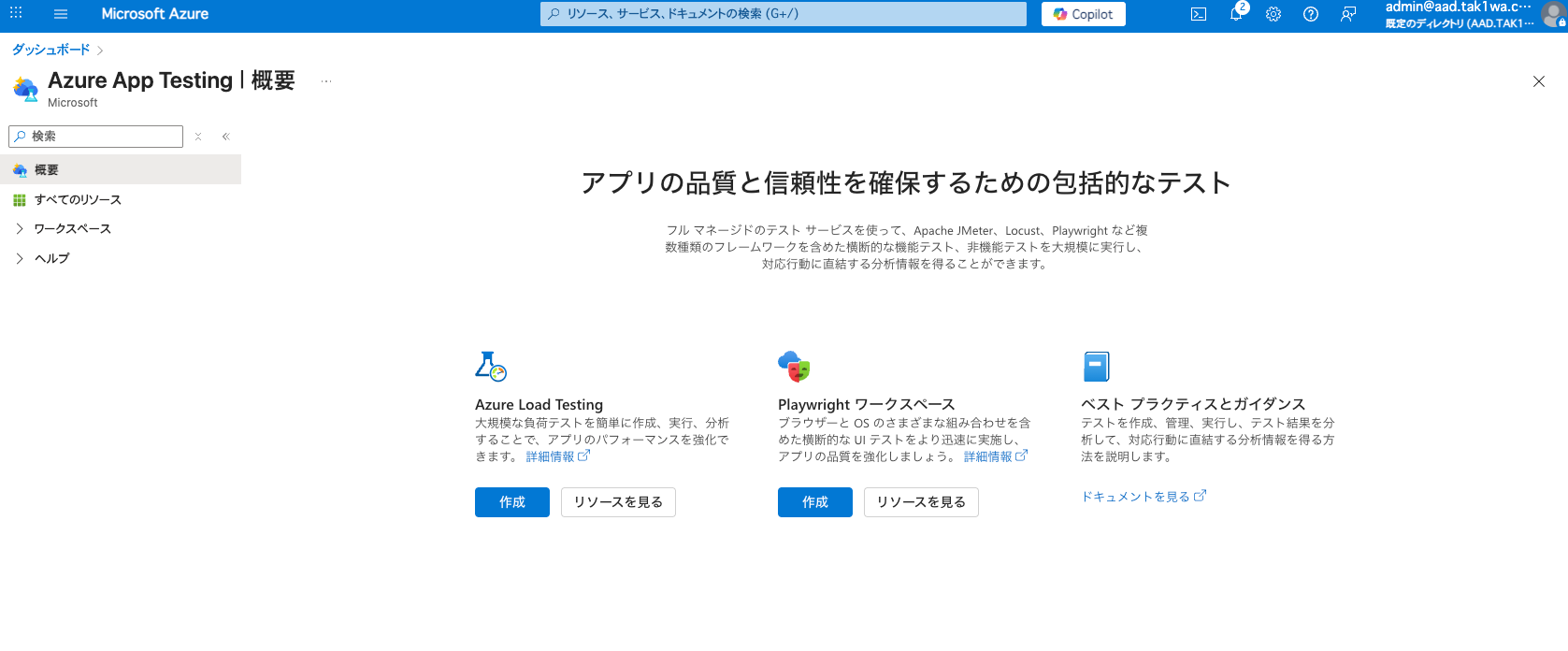This screenshot has height=651, width=1568.
Task: Click the Playwright masks icon
Action: (794, 366)
